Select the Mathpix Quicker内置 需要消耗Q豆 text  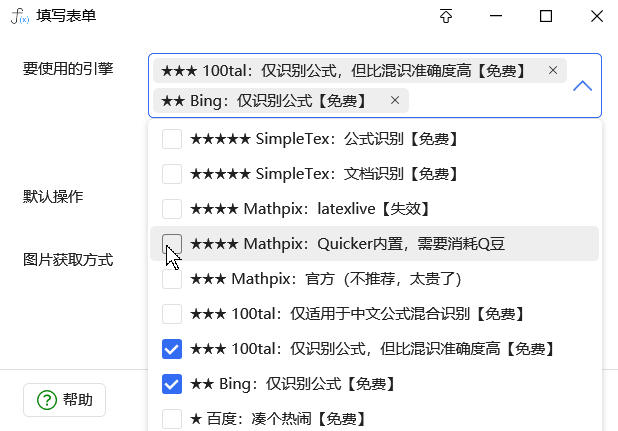click(348, 244)
